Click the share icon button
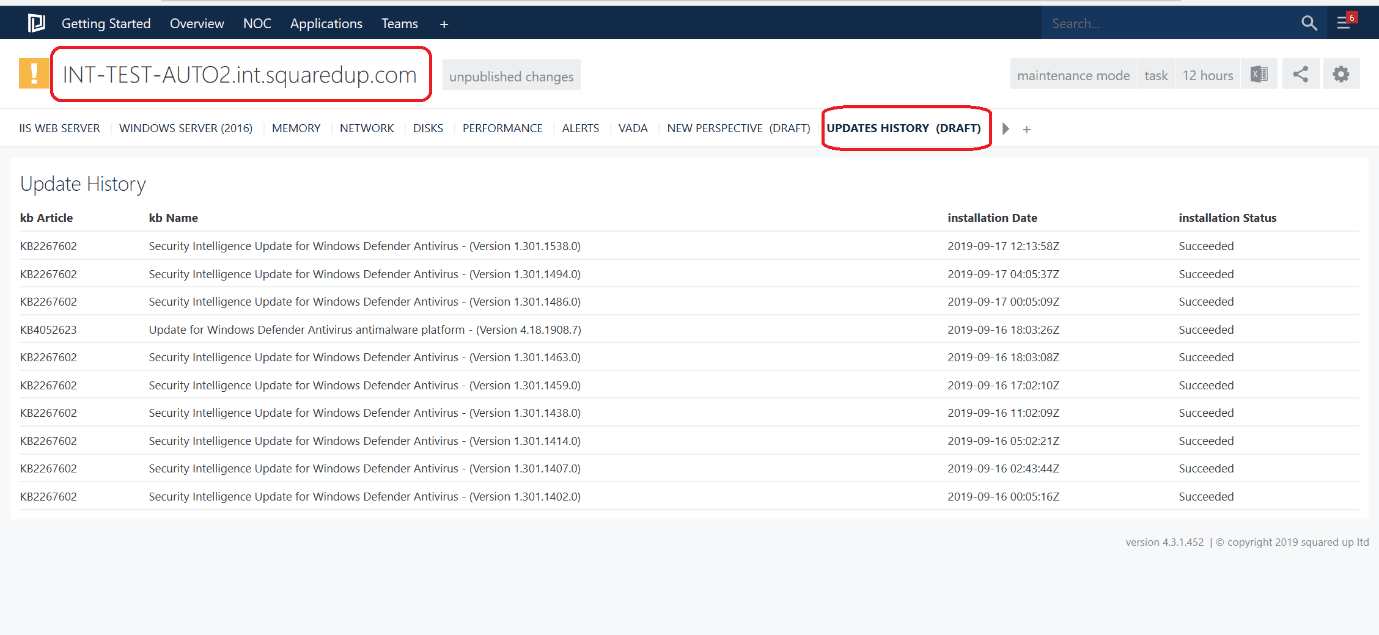 (x=1300, y=75)
